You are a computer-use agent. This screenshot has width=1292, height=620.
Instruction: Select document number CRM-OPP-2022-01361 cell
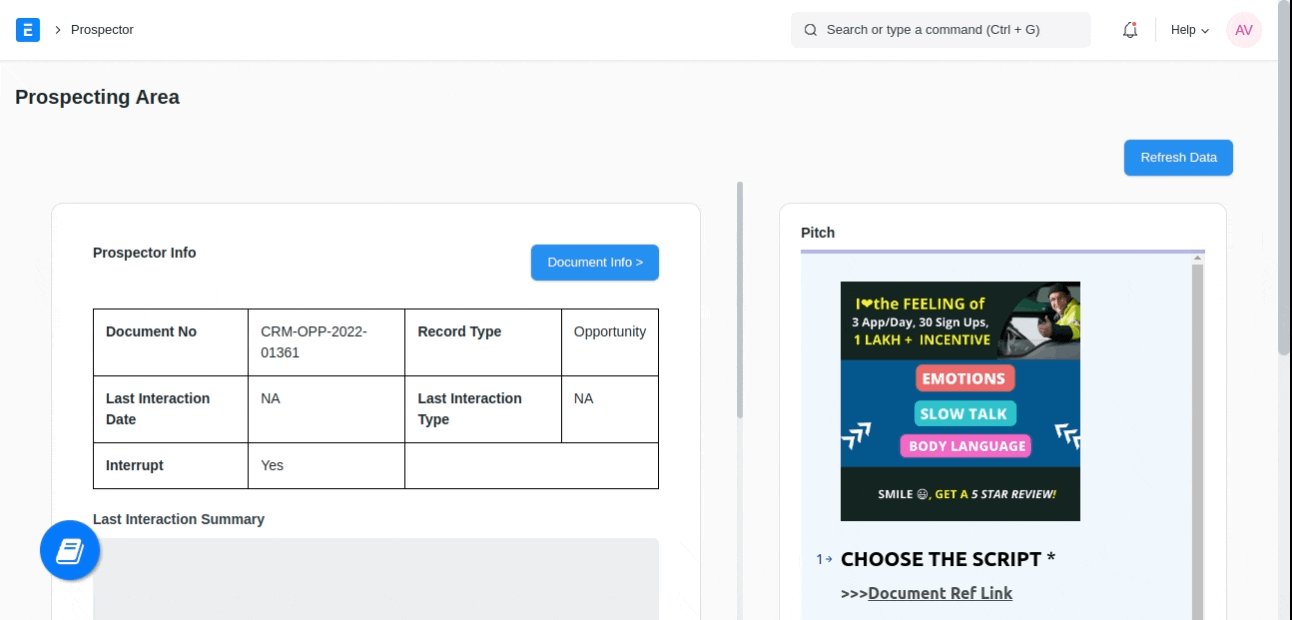tap(326, 342)
